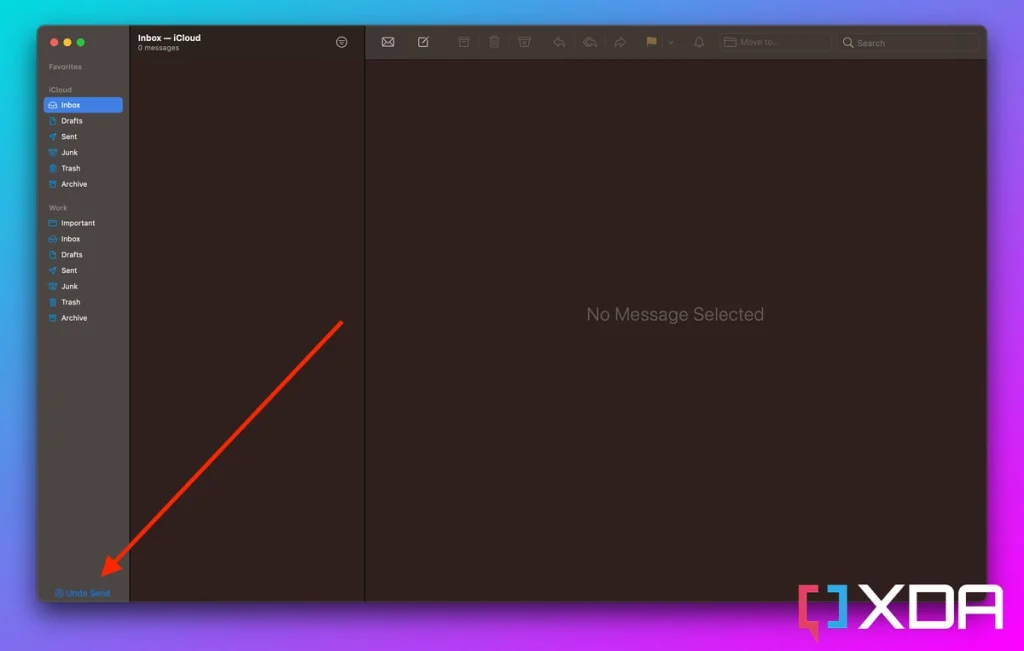Open the Move to field

pos(775,42)
